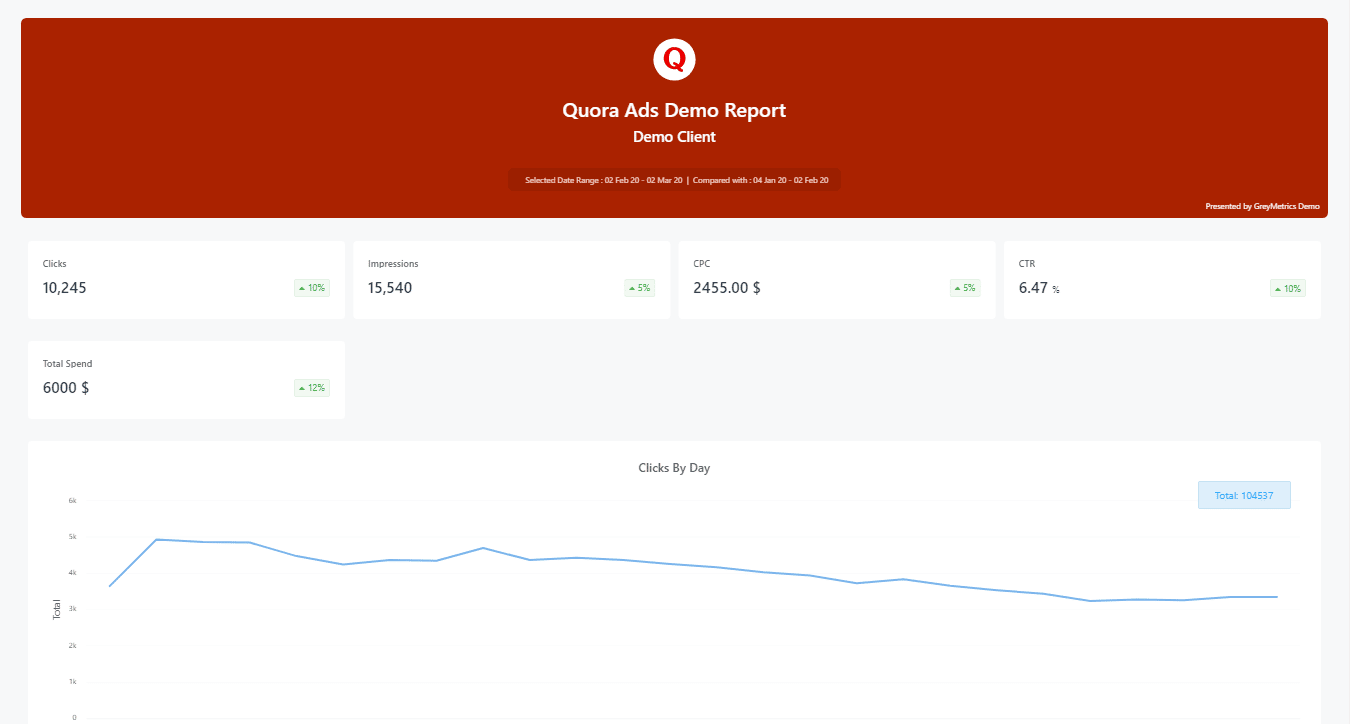Click the 6k y-axis label

pyautogui.click(x=72, y=500)
